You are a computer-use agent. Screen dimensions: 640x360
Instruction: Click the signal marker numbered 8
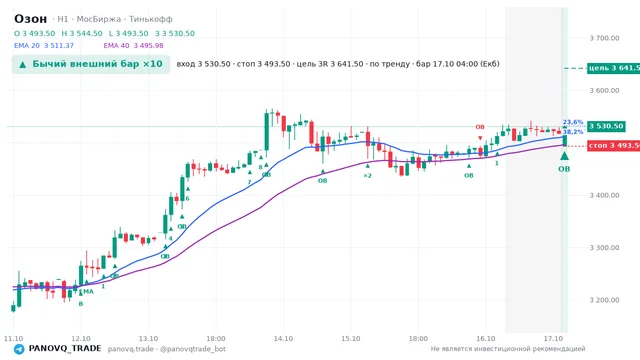point(260,167)
